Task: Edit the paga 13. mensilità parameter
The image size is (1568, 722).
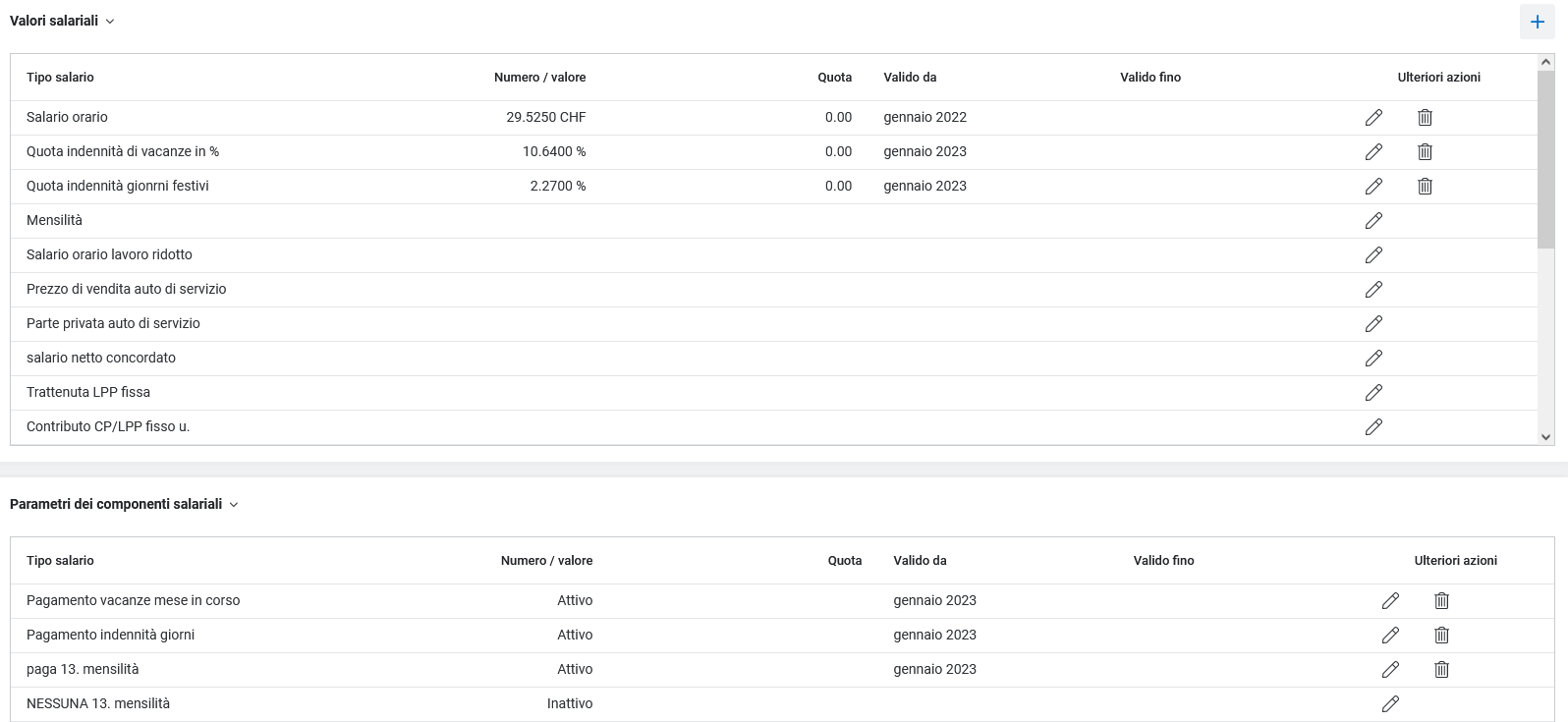Action: point(1390,670)
